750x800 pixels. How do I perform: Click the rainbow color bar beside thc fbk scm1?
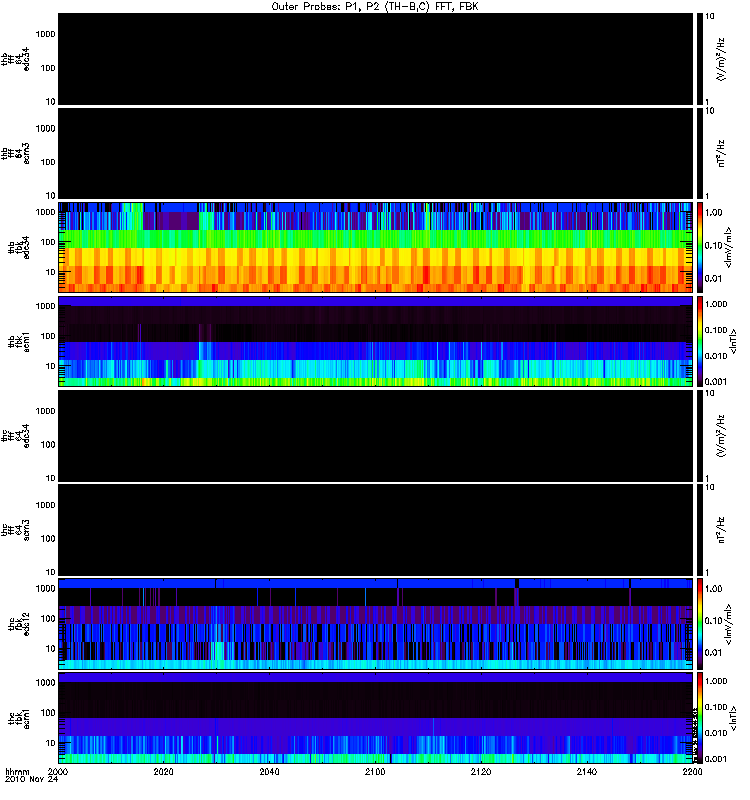coord(700,718)
